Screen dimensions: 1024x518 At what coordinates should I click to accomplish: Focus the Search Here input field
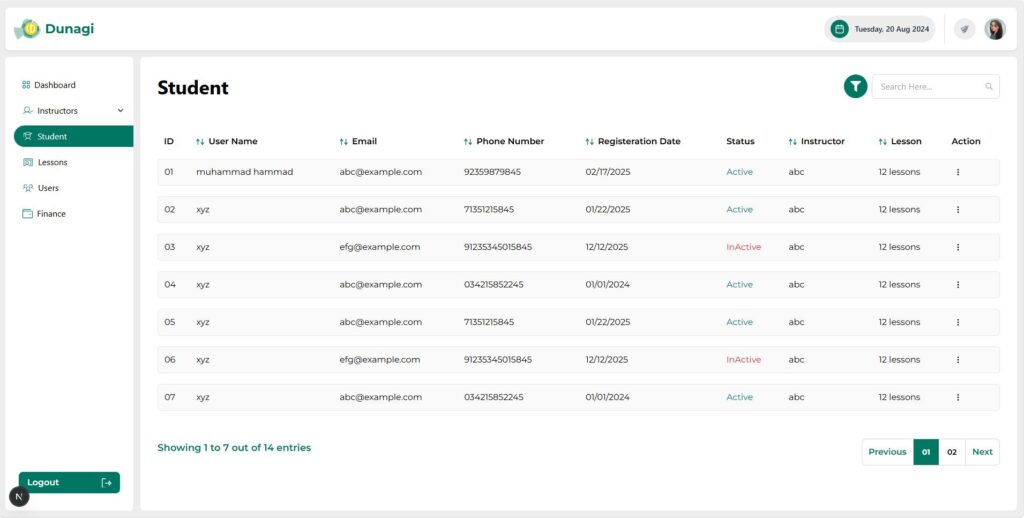point(935,86)
